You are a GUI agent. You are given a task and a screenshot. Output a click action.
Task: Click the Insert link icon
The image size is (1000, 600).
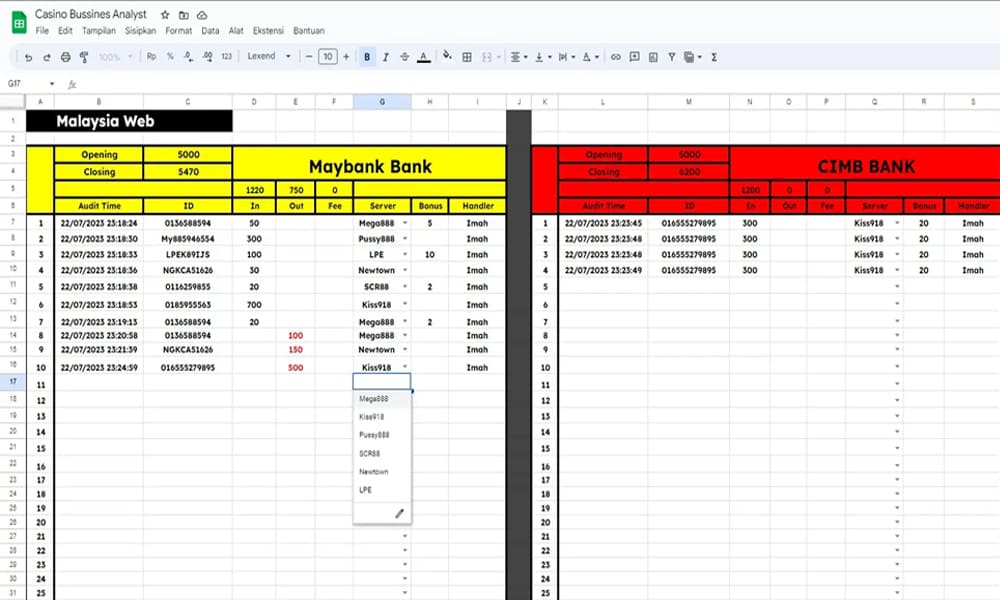click(x=615, y=57)
